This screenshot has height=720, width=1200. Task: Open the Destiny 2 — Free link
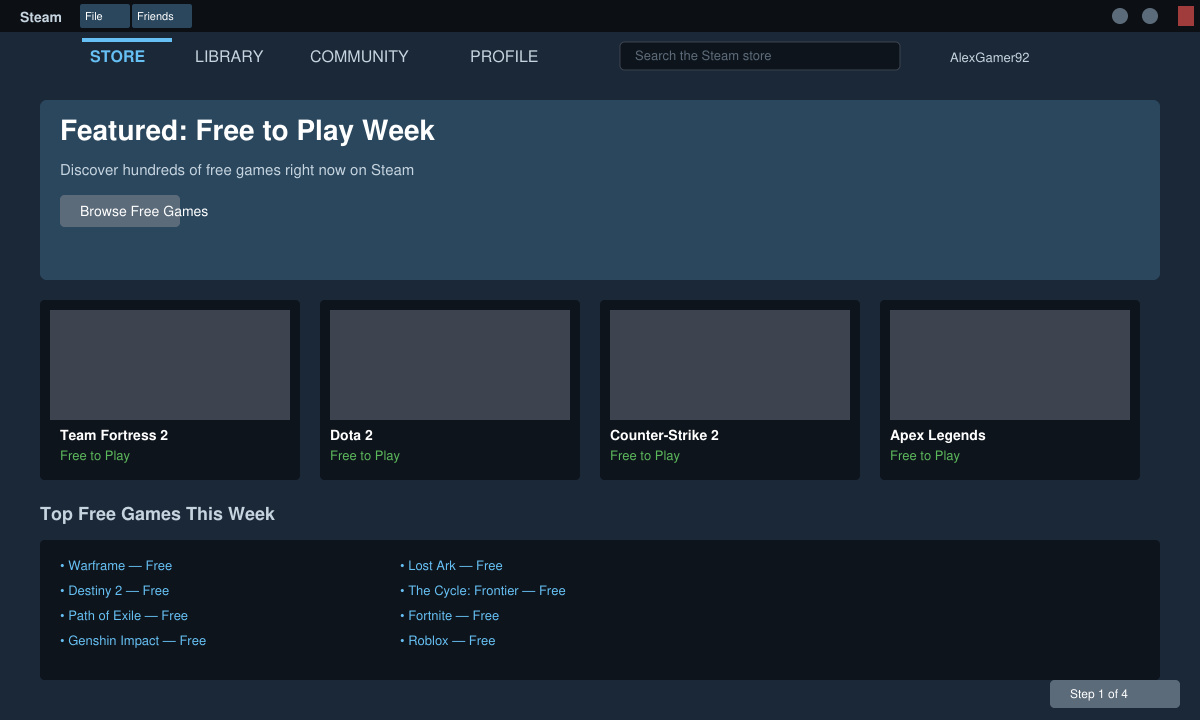pyautogui.click(x=114, y=590)
